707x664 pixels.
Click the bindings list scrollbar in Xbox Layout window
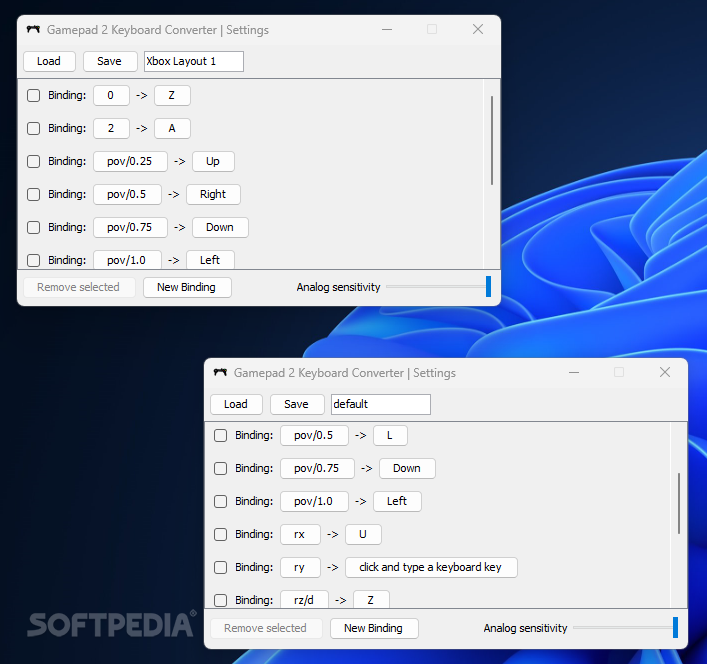pos(492,140)
